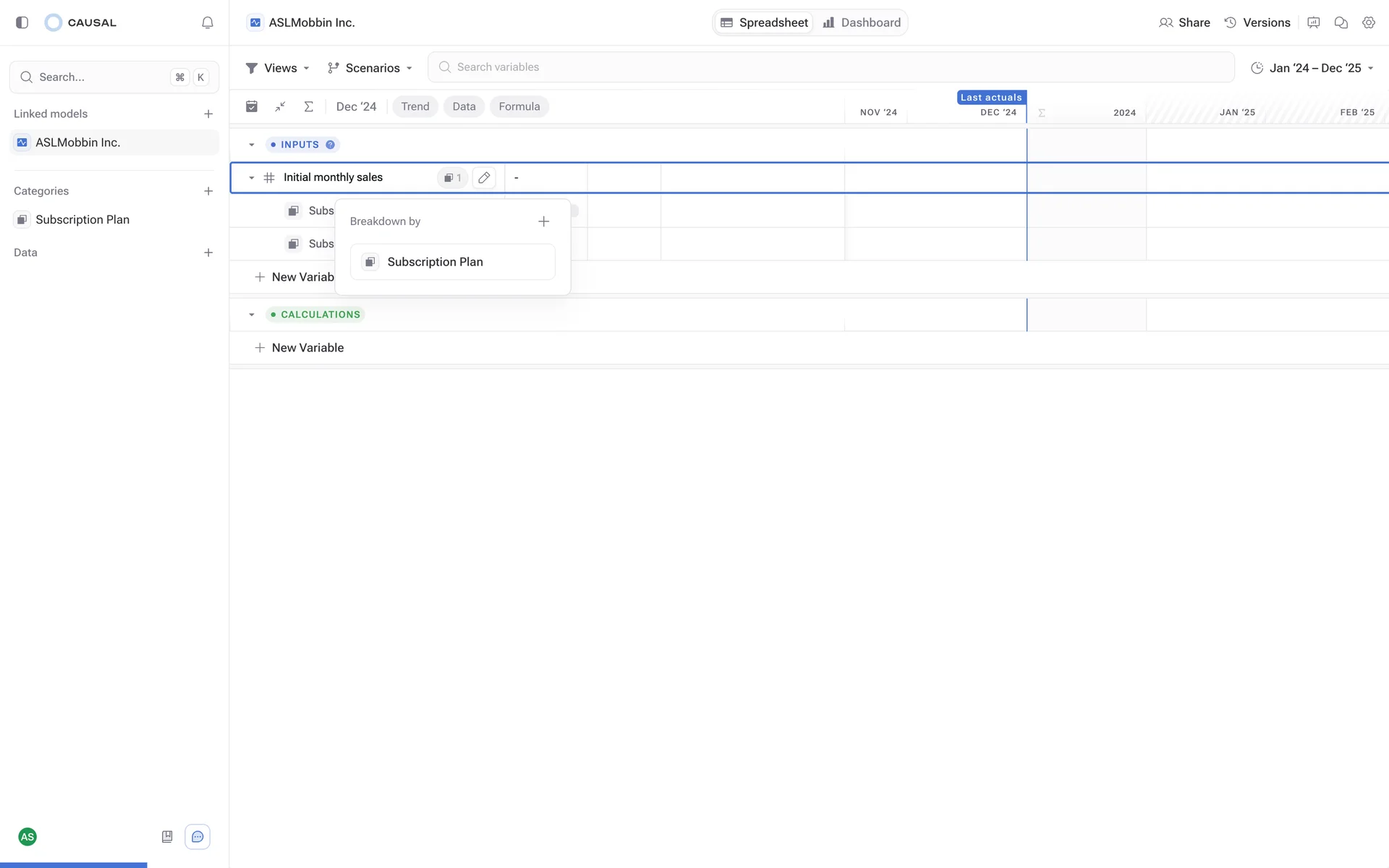1389x868 pixels.
Task: Click the Search variables field
Action: (831, 67)
